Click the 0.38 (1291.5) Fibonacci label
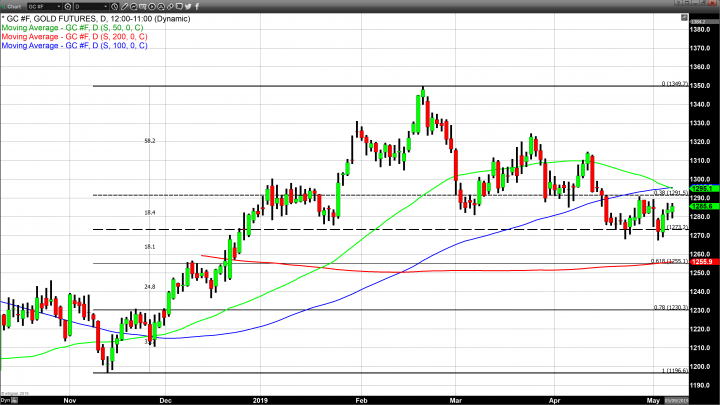 (x=671, y=193)
